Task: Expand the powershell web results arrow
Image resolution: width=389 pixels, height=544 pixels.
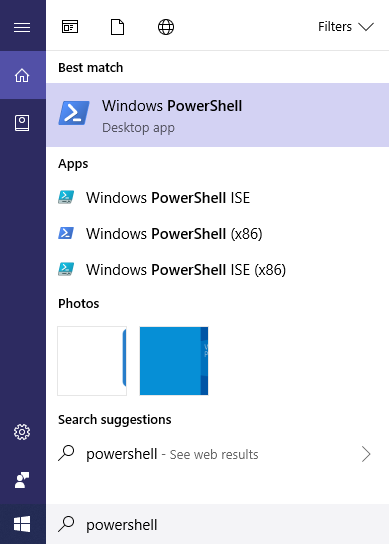Action: pos(366,454)
